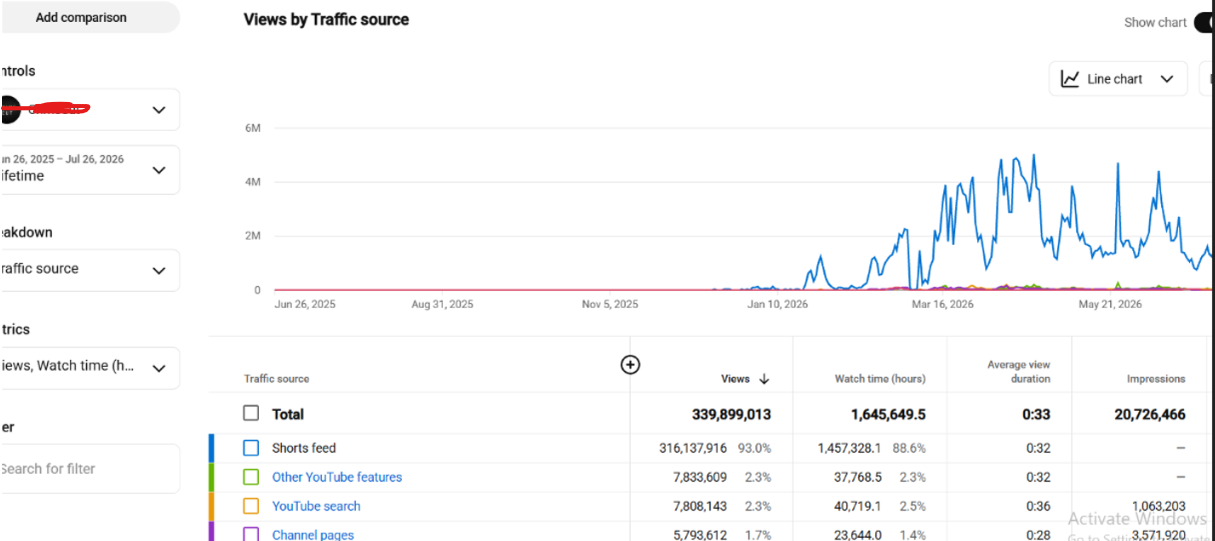Check the Shorts feed checkbox
The image size is (1215, 541).
pos(251,448)
